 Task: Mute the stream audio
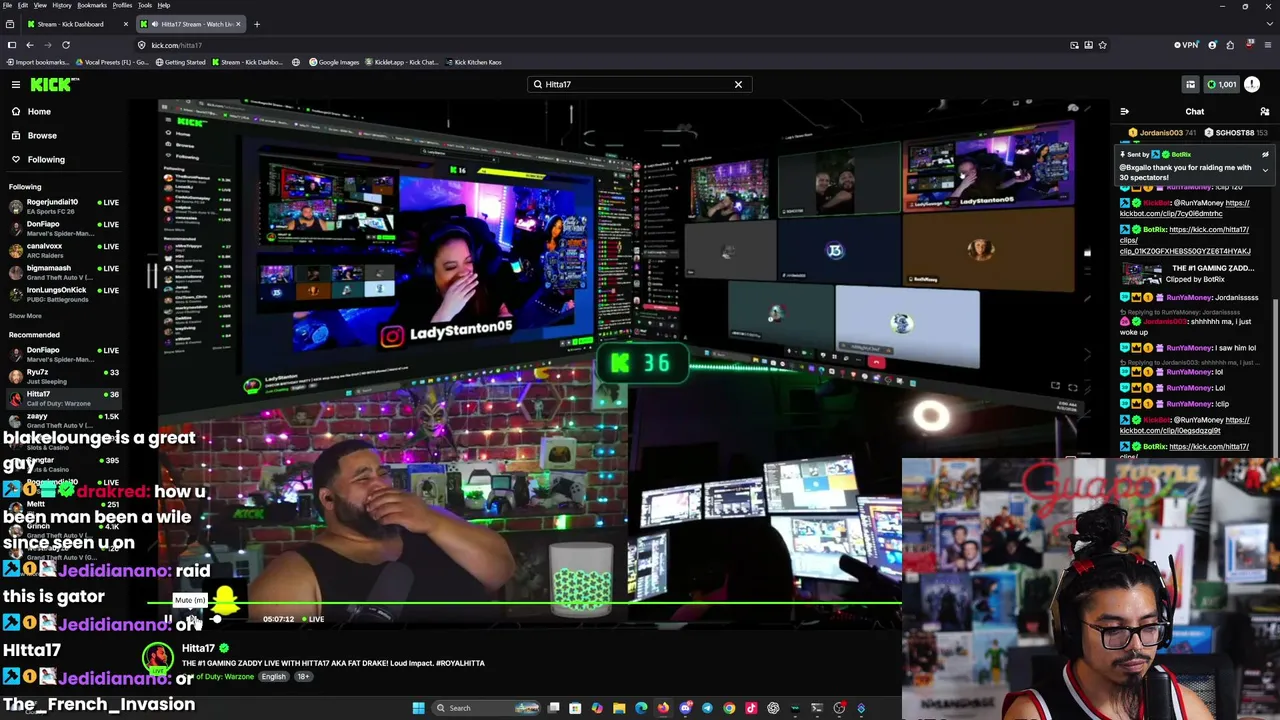coord(193,619)
